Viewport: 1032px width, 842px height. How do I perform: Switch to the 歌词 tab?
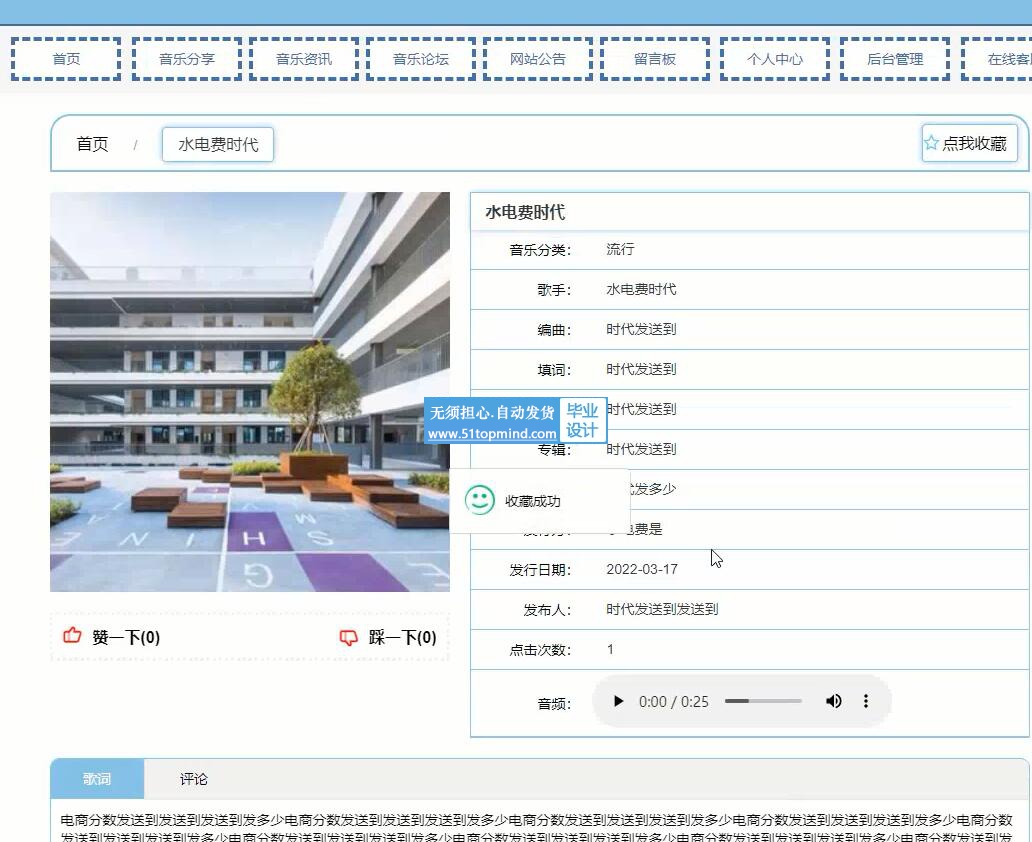coord(97,779)
